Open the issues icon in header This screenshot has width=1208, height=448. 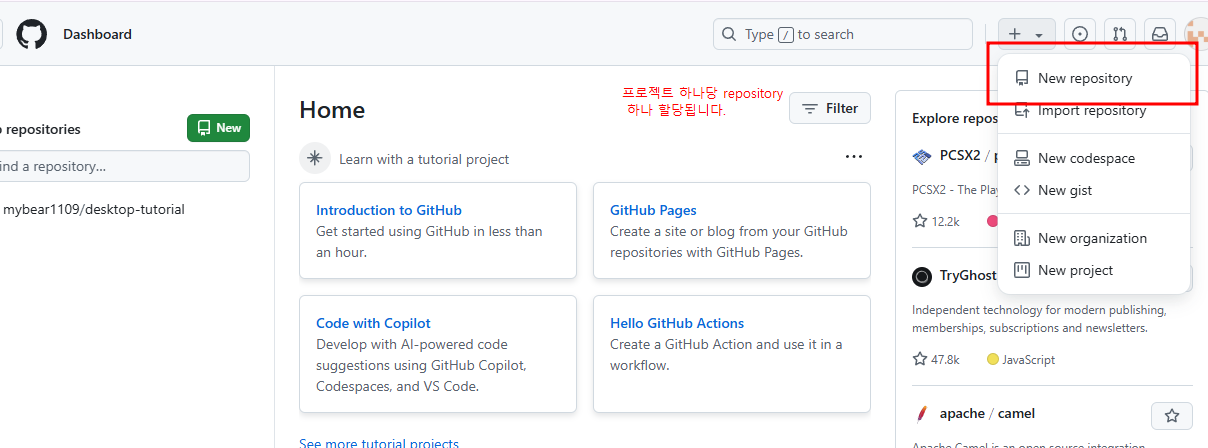coord(1079,34)
